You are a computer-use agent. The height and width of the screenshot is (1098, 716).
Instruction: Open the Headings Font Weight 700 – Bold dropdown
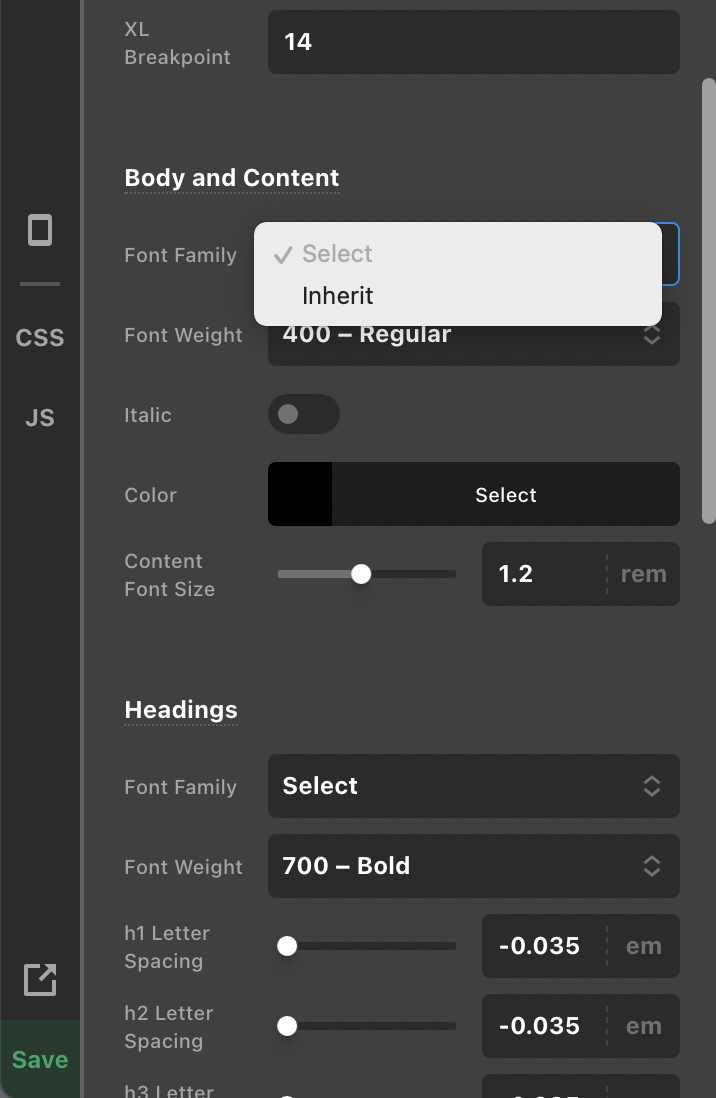(x=474, y=866)
